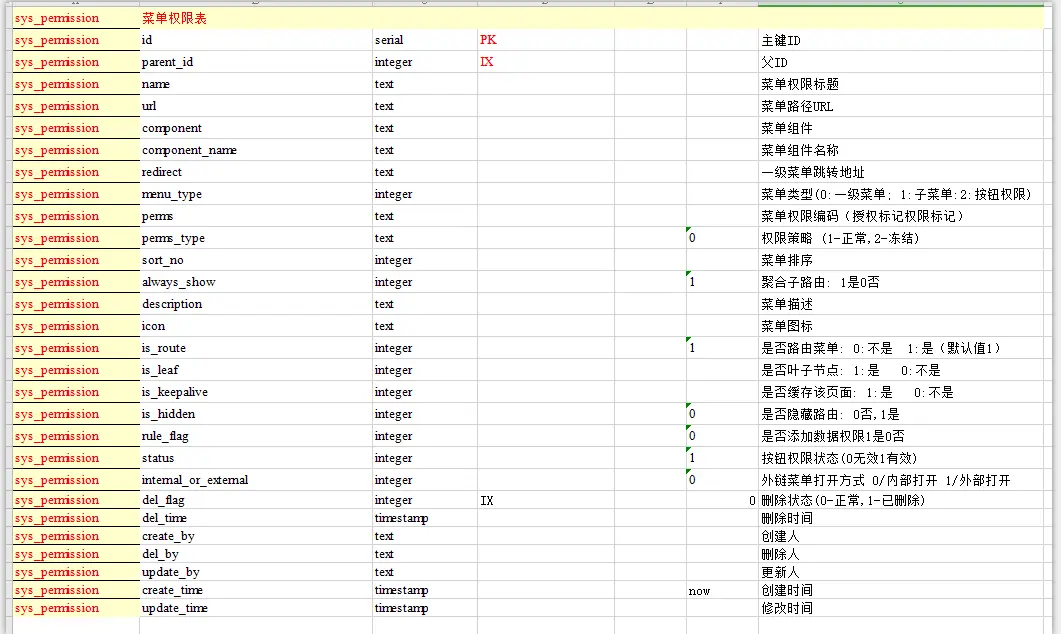This screenshot has width=1061, height=634.
Task: Click the 'serial' type cell
Action: (x=424, y=40)
